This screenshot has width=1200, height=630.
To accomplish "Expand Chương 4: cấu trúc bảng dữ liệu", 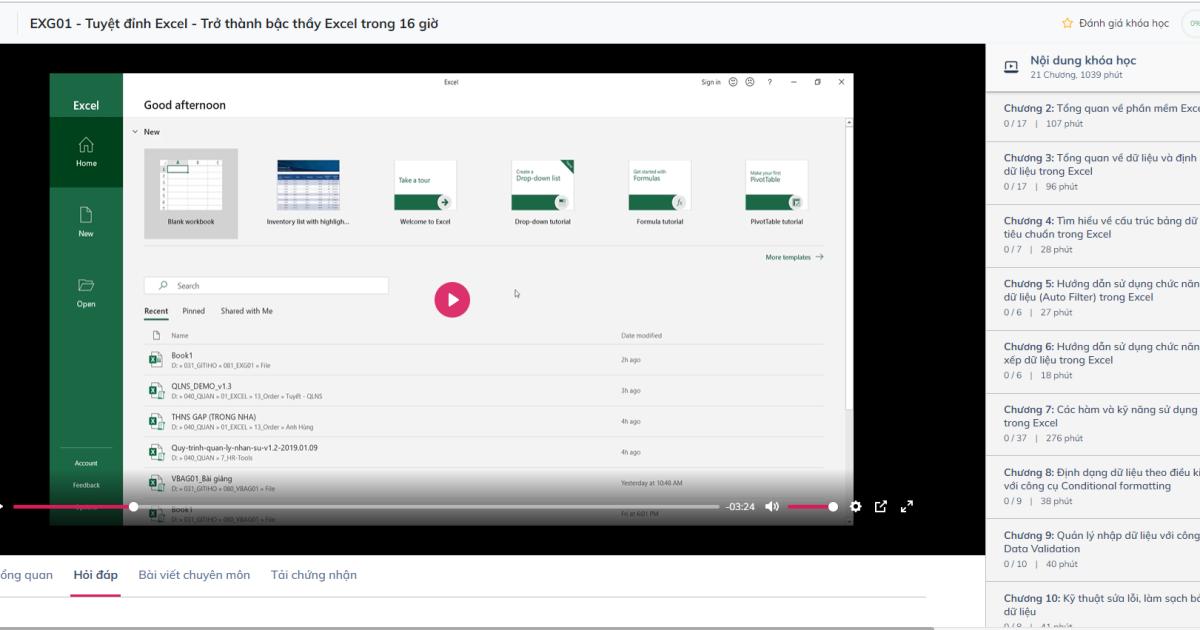I will (1093, 234).
